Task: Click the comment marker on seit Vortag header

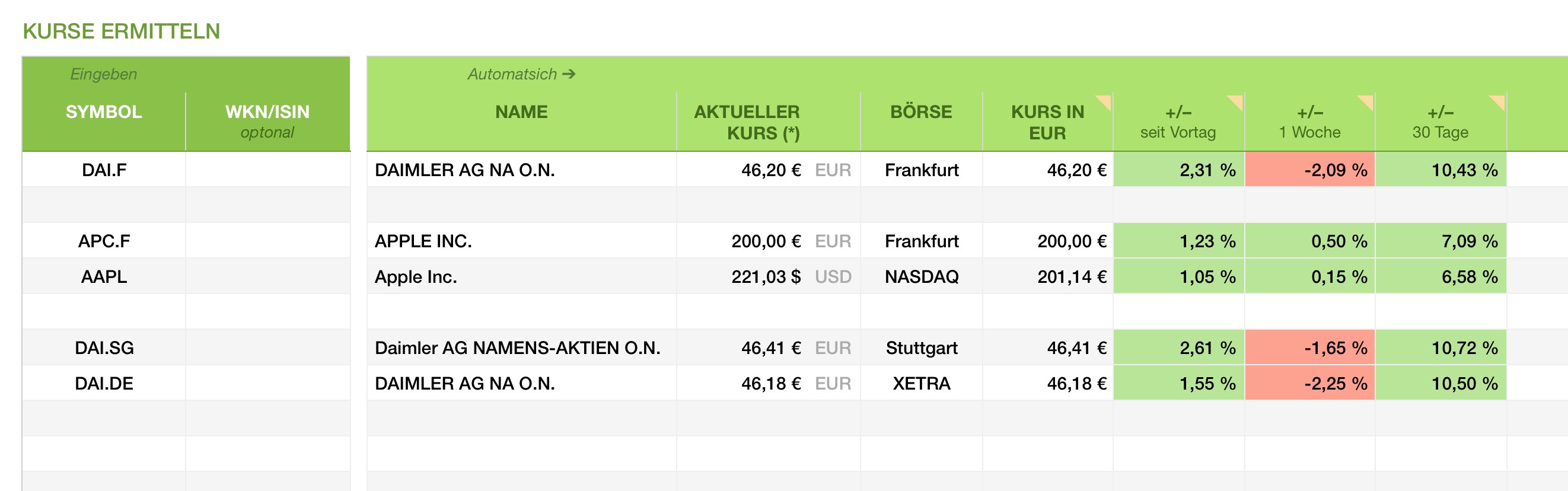Action: point(1237,100)
